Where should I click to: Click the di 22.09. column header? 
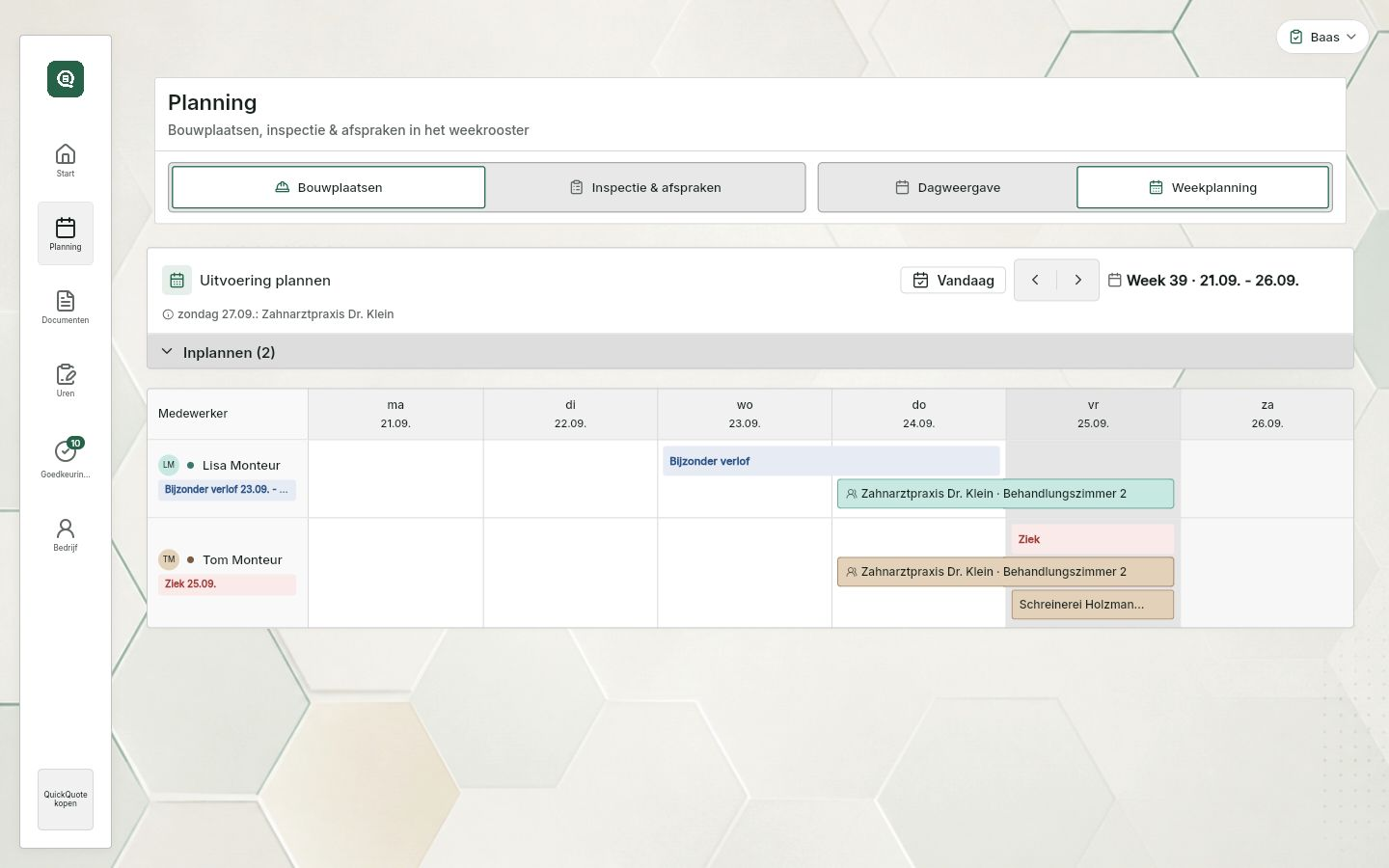570,414
